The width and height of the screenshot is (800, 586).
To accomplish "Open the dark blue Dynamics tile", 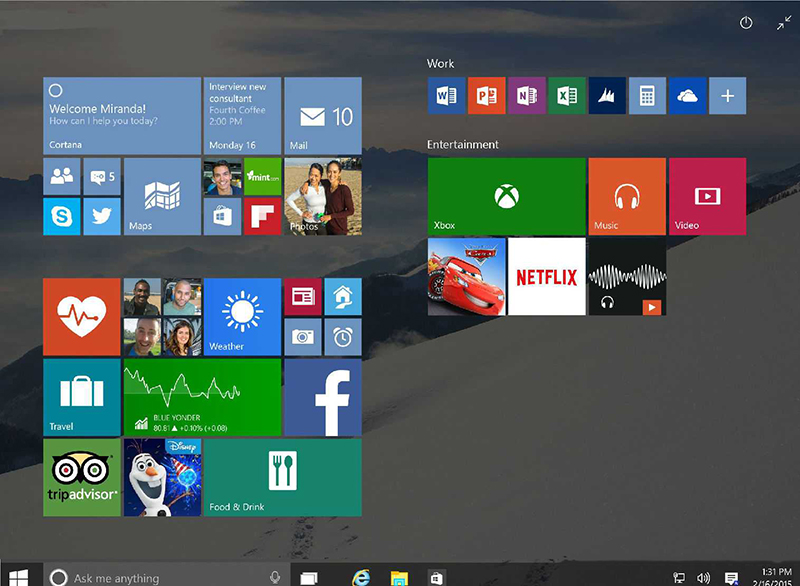I will 607,96.
